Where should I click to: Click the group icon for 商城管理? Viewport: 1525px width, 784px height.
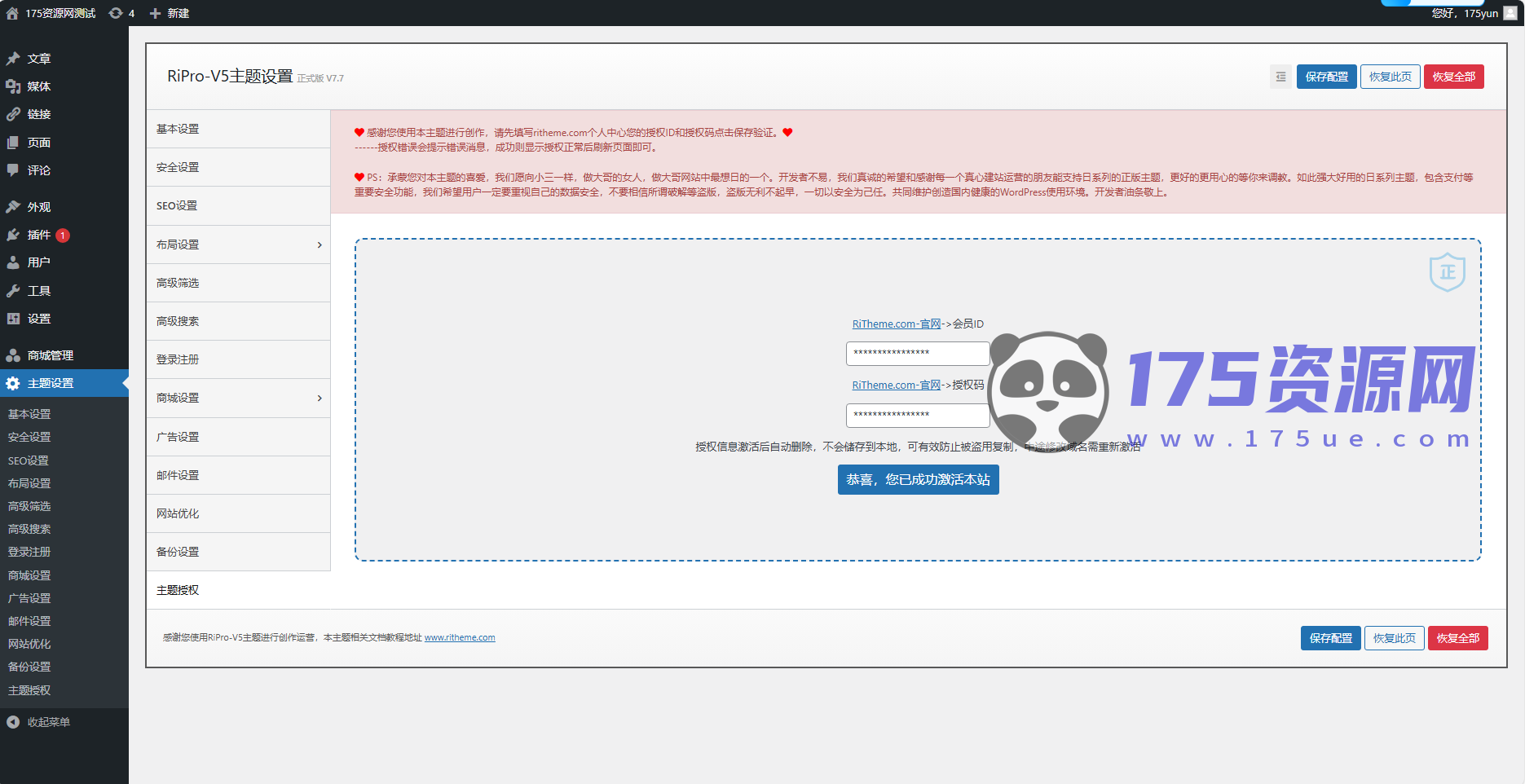13,355
